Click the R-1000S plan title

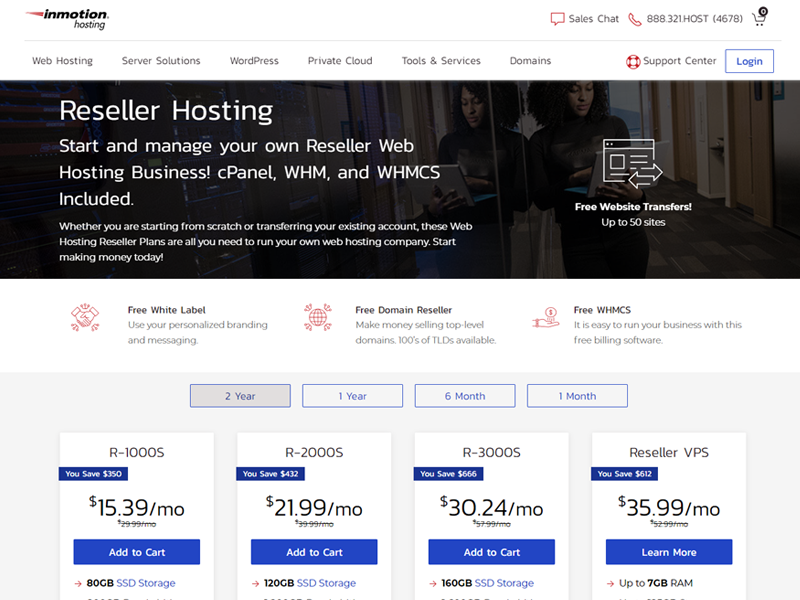137,453
